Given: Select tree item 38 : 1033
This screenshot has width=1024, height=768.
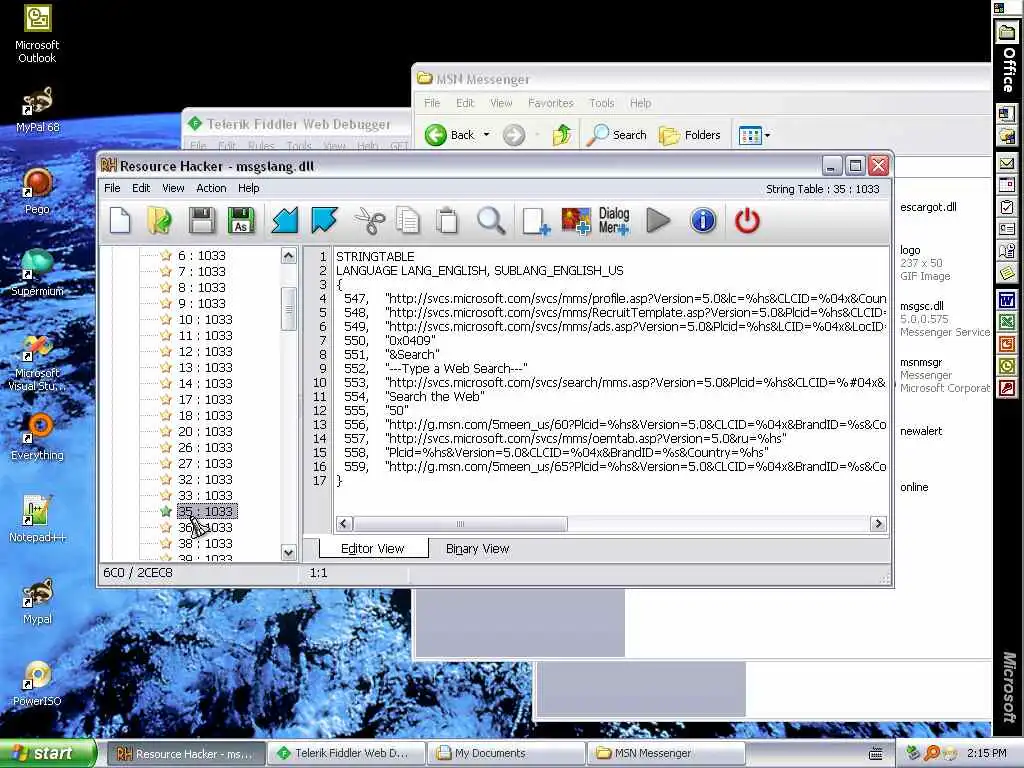Looking at the screenshot, I should point(205,543).
